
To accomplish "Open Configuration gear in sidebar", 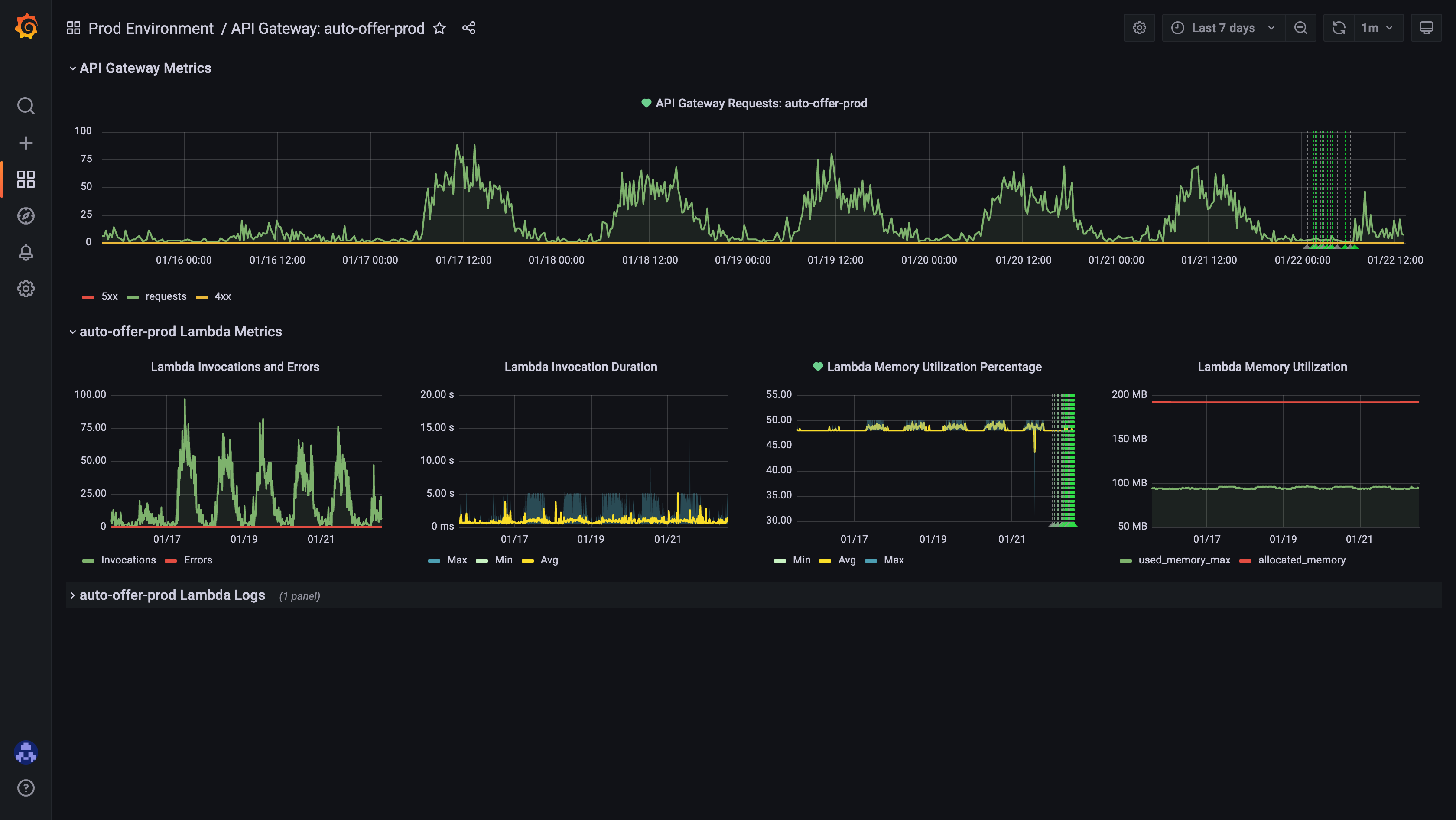I will pyautogui.click(x=26, y=289).
